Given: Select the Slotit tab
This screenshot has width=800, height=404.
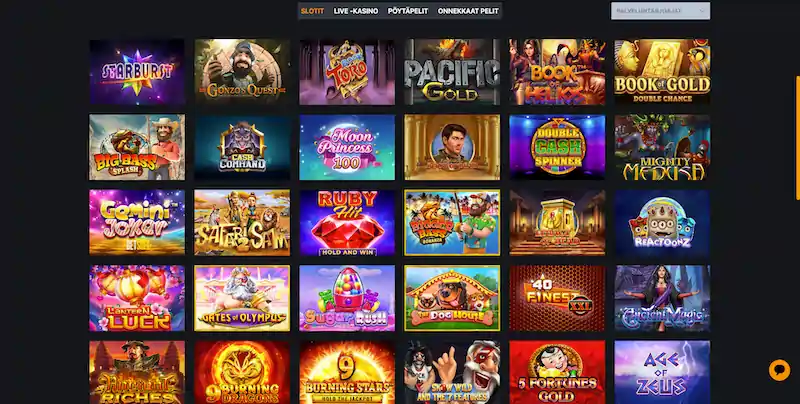Looking at the screenshot, I should coord(312,11).
